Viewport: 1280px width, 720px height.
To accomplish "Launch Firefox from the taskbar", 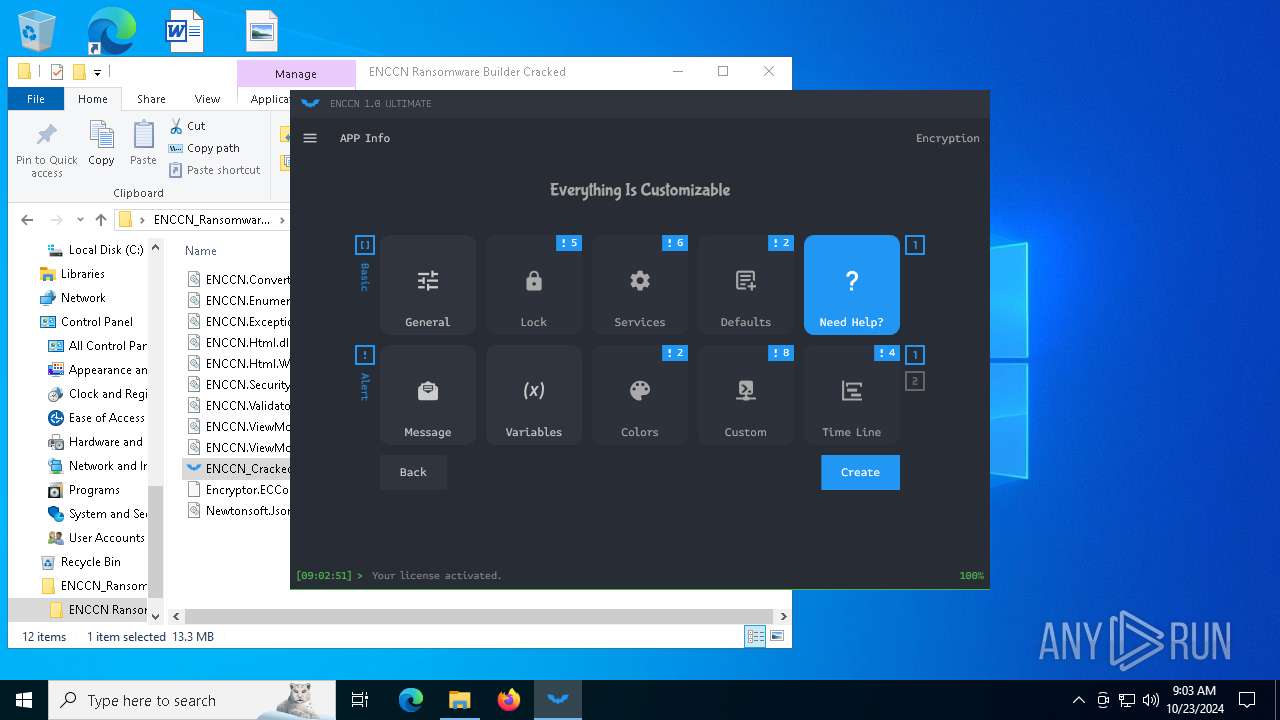I will (509, 700).
